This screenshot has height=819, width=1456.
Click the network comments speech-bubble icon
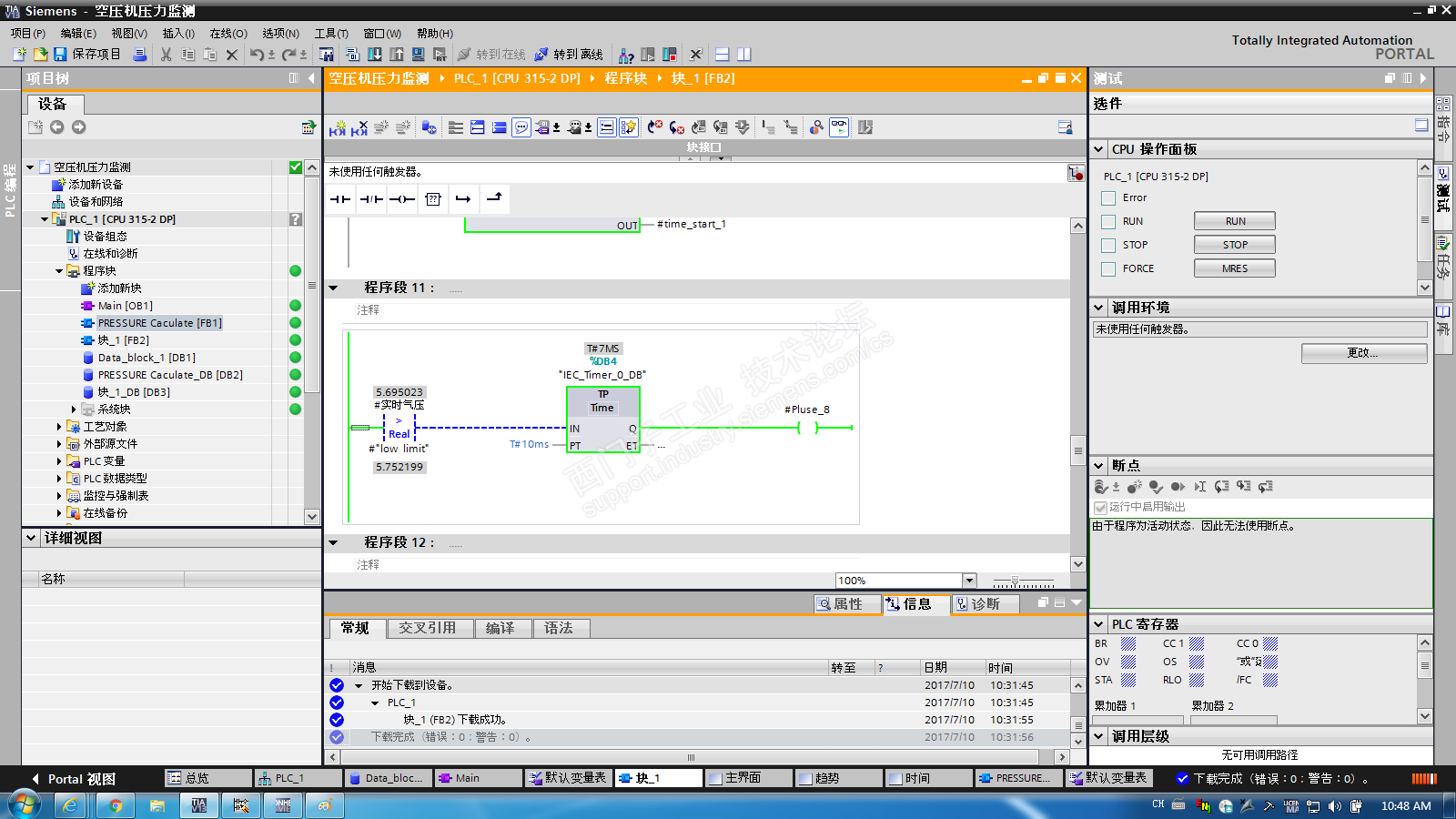click(521, 128)
